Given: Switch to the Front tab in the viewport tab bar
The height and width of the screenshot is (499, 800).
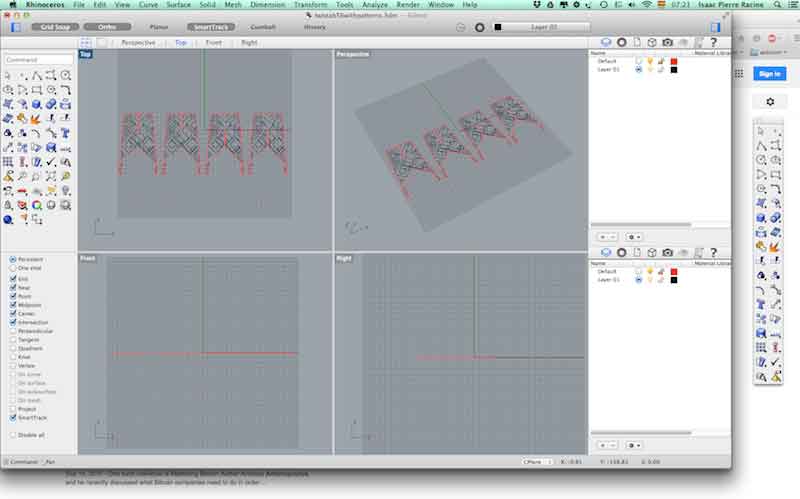Looking at the screenshot, I should tap(214, 43).
